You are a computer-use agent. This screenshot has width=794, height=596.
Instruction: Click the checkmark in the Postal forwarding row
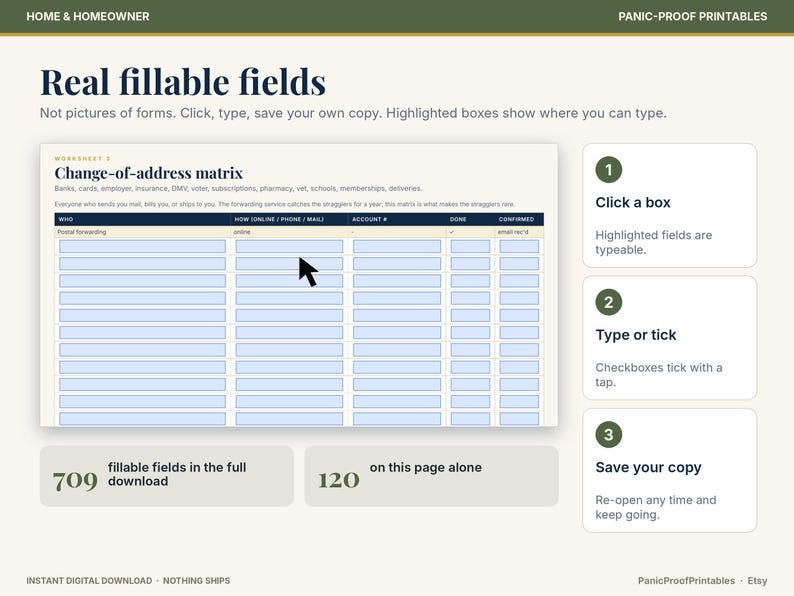point(452,232)
